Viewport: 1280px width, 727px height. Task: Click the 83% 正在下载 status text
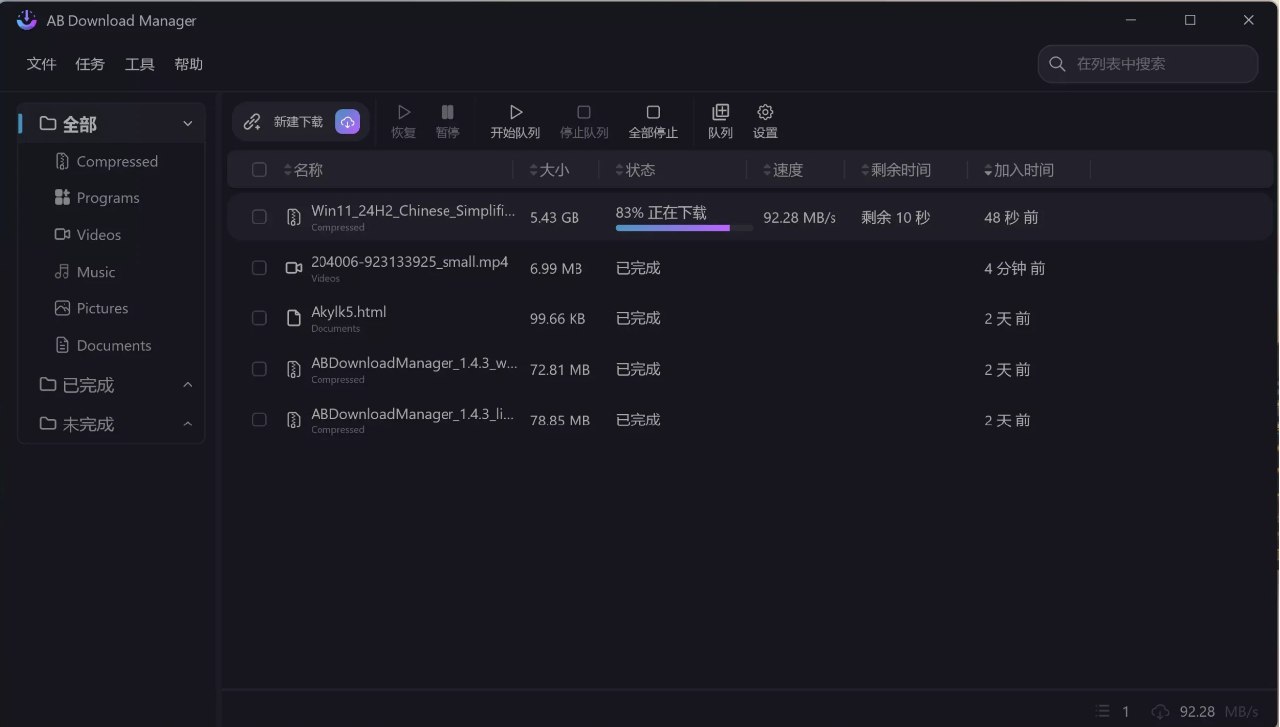[x=661, y=212]
